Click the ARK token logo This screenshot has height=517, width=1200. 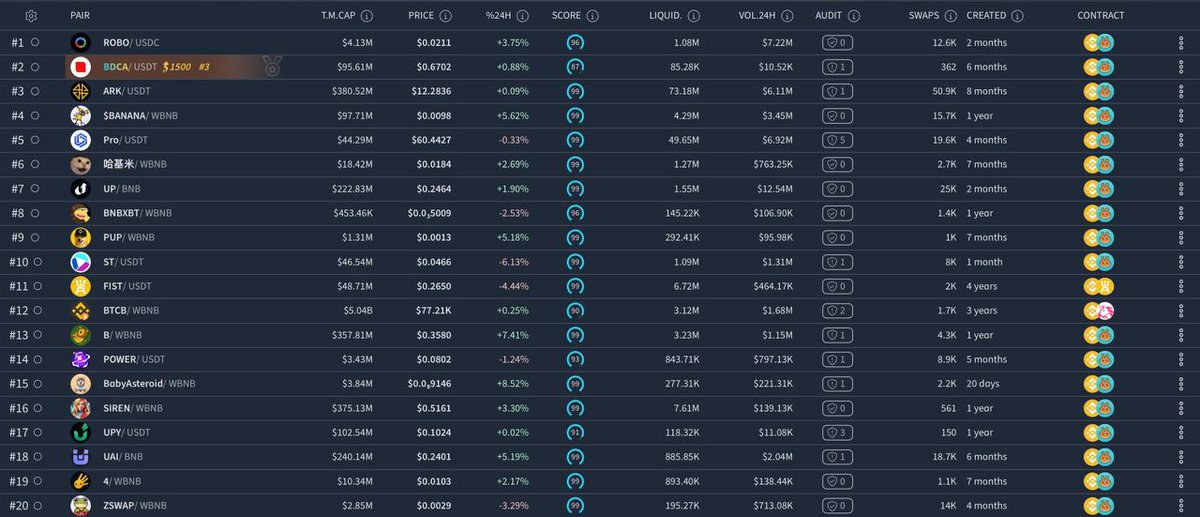(81, 91)
